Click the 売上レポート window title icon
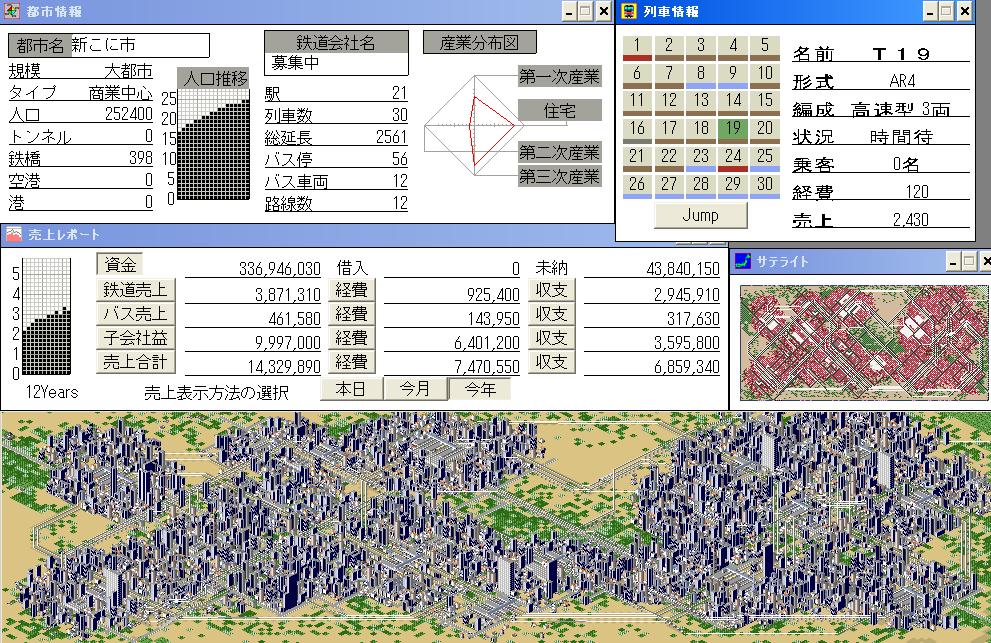Viewport: 991px width, 643px height. click(x=14, y=235)
